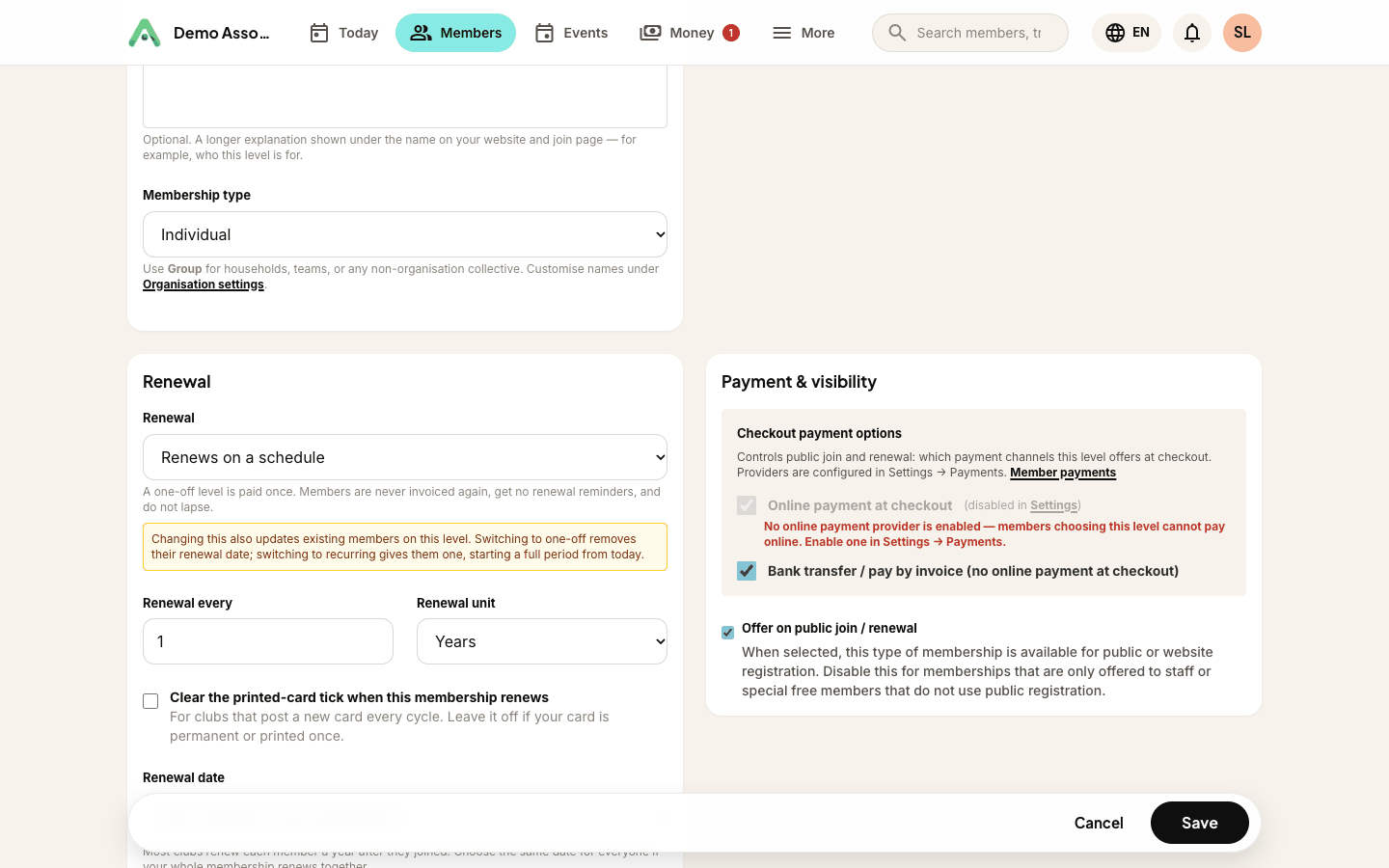Follow the Settings link beside Online payment

(1053, 505)
